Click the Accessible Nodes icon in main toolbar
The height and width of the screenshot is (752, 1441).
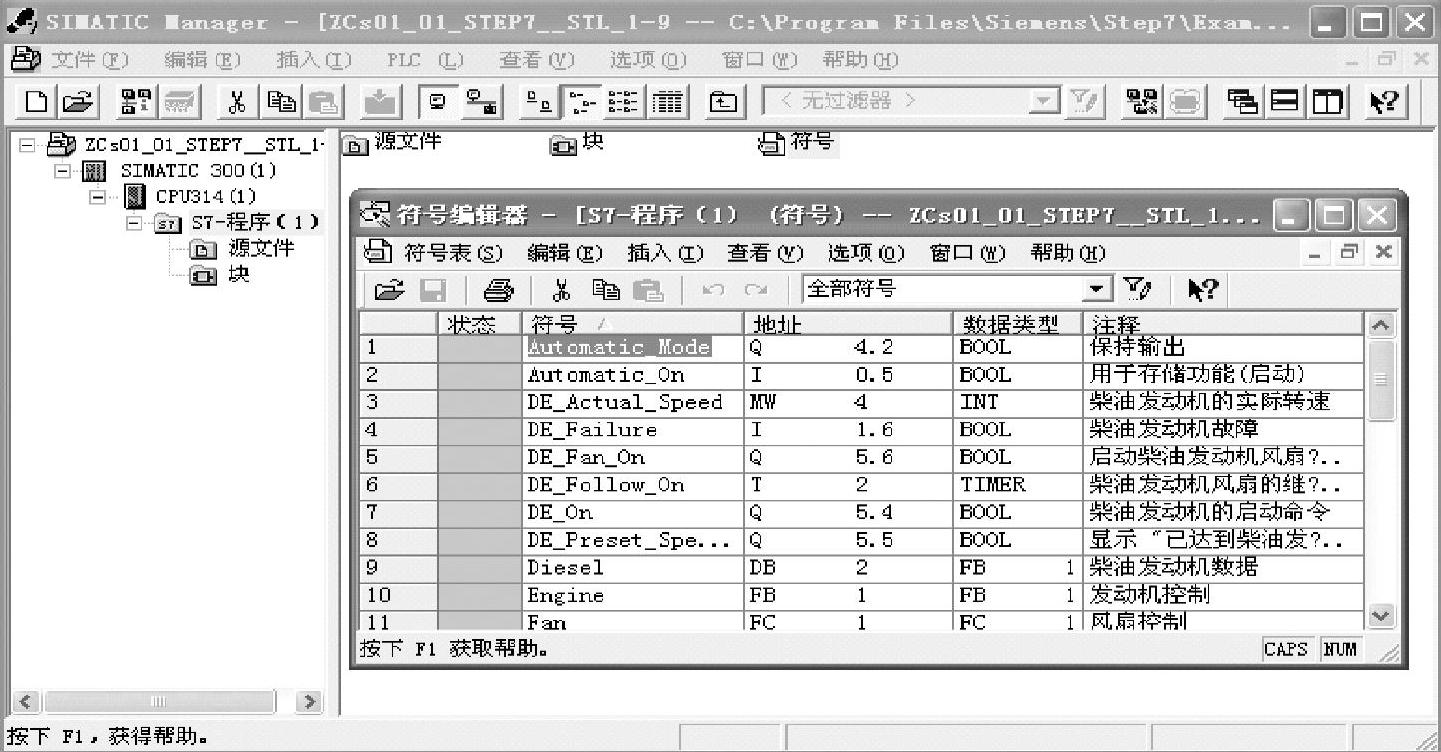click(135, 101)
